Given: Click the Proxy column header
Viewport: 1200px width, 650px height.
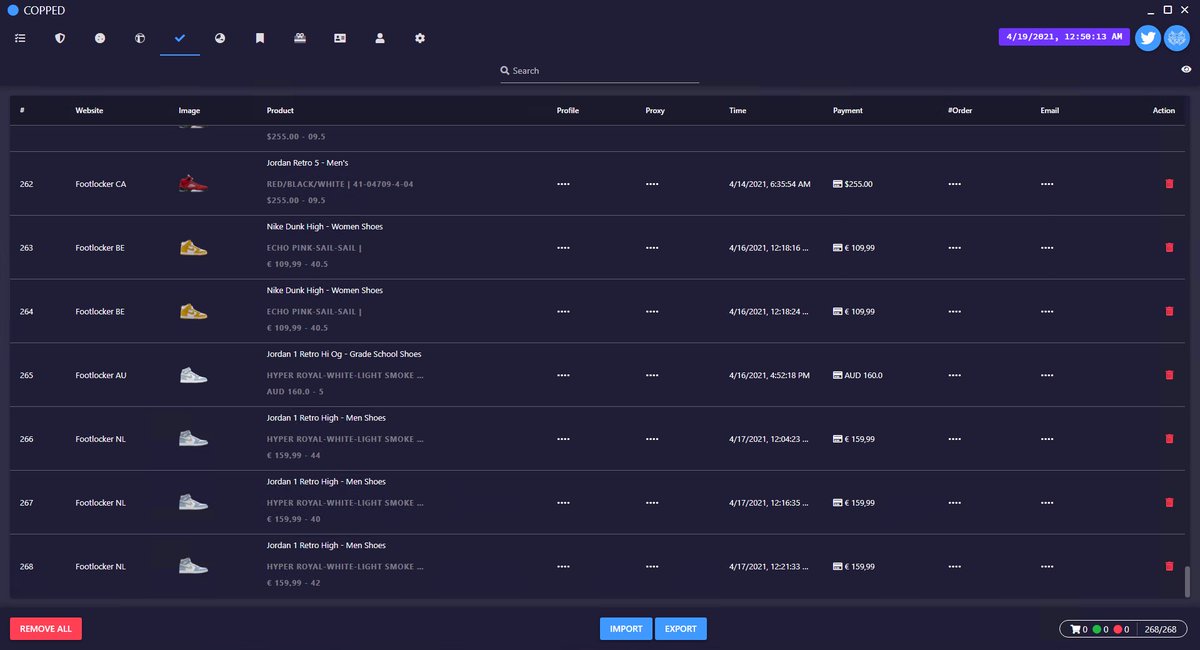Looking at the screenshot, I should [655, 110].
